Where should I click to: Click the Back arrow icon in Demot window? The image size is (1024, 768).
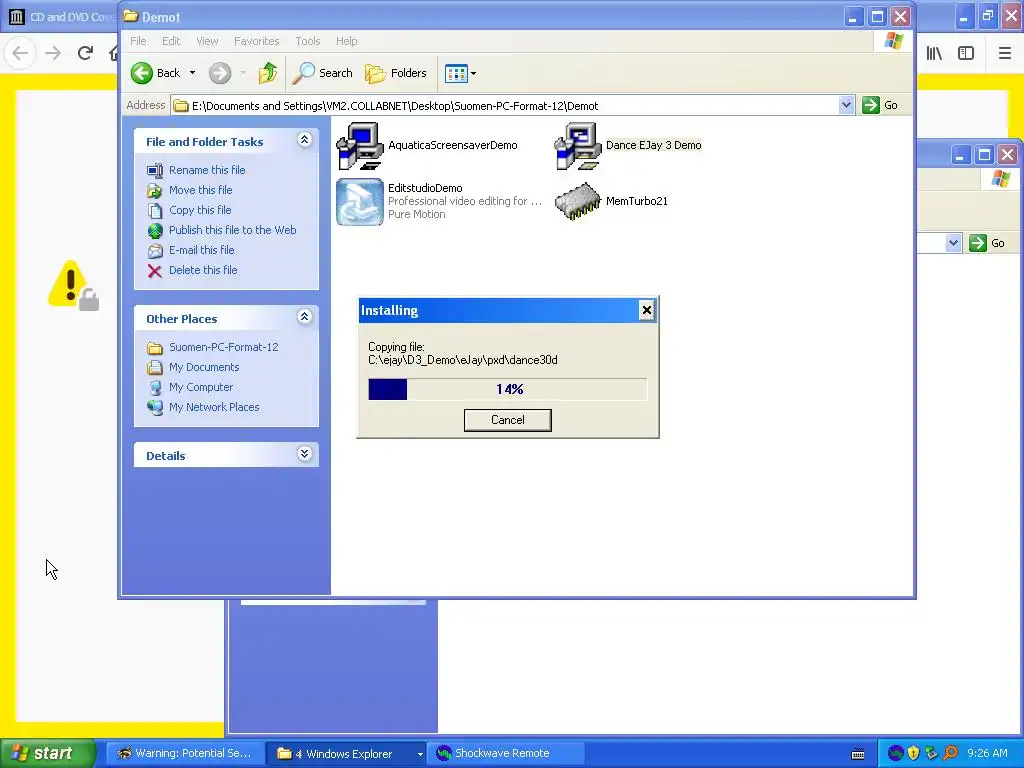click(x=142, y=73)
